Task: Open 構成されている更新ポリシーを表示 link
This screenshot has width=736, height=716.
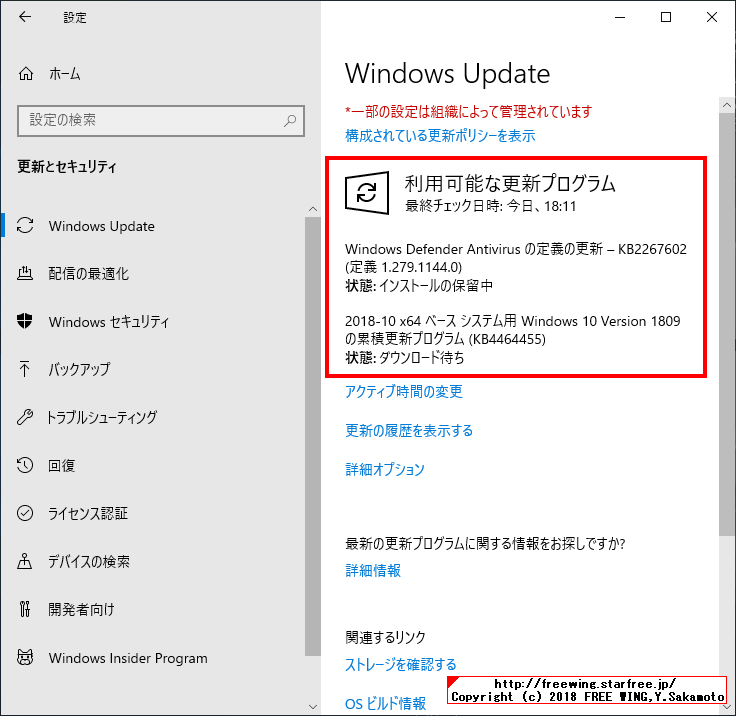Action: tap(440, 136)
